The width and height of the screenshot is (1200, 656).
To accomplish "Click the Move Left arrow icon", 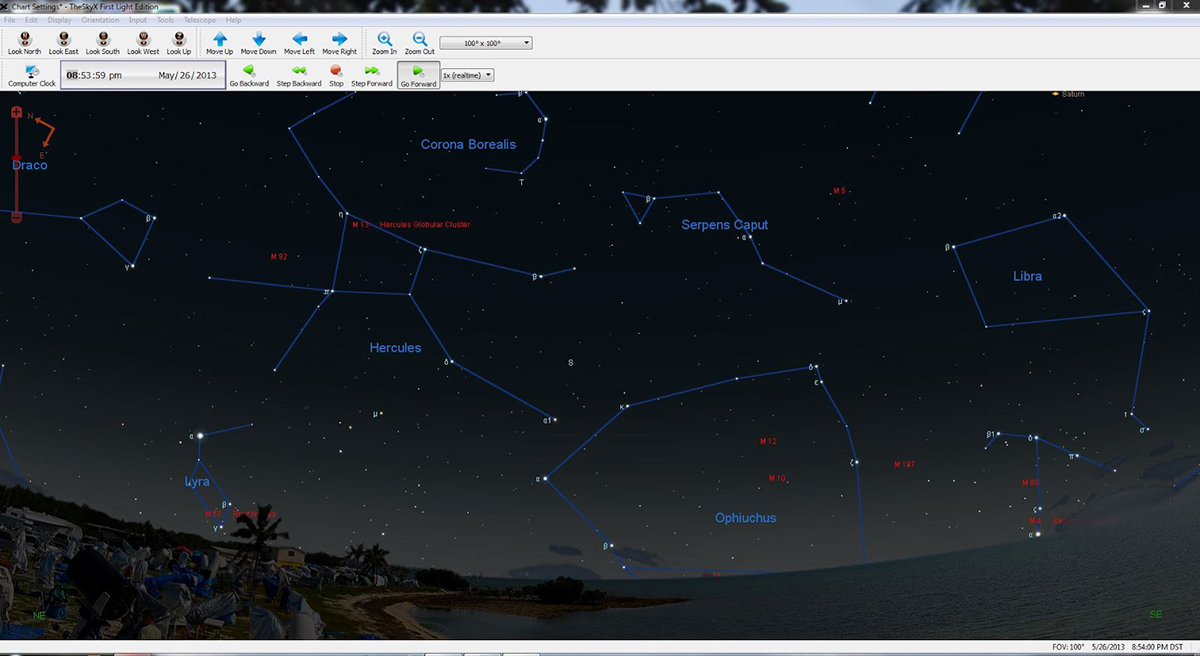I will [x=299, y=42].
